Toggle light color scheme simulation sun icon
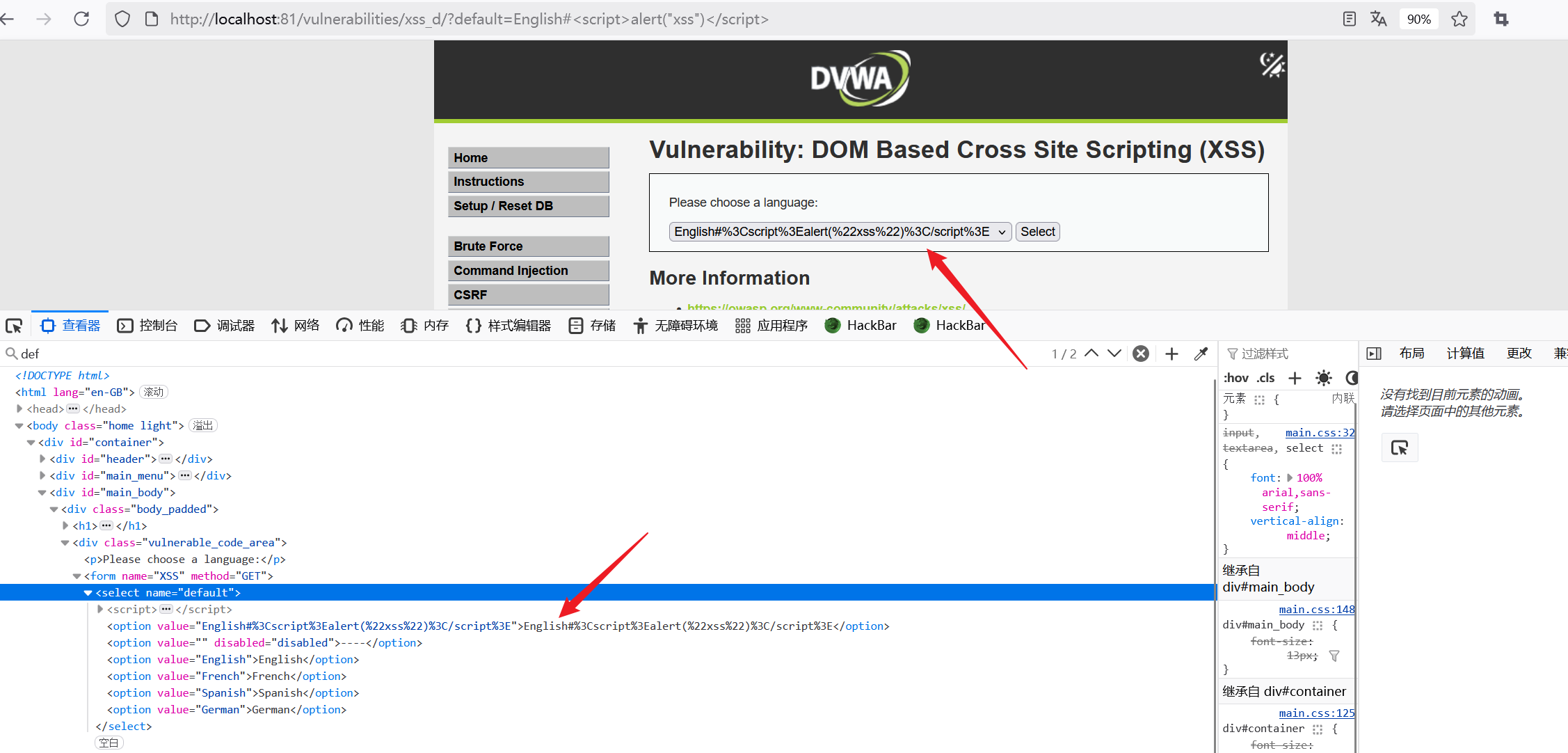 pos(1323,378)
